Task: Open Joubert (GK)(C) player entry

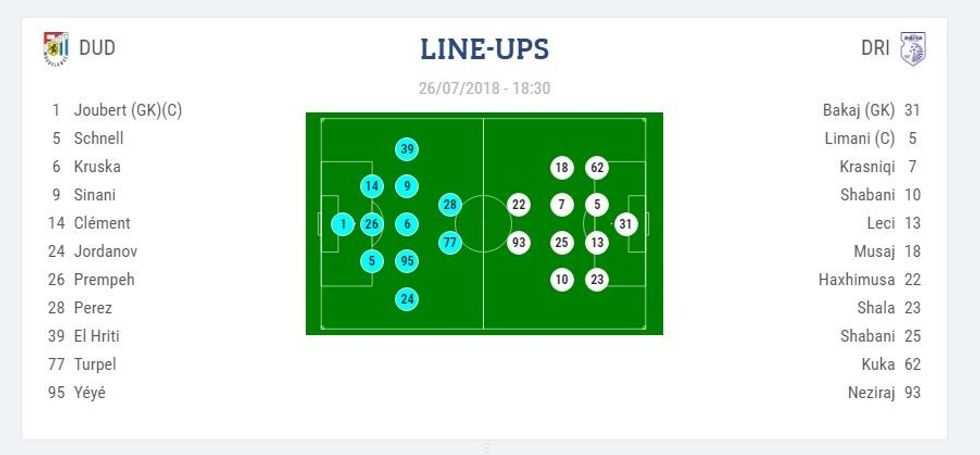Action: tap(127, 110)
